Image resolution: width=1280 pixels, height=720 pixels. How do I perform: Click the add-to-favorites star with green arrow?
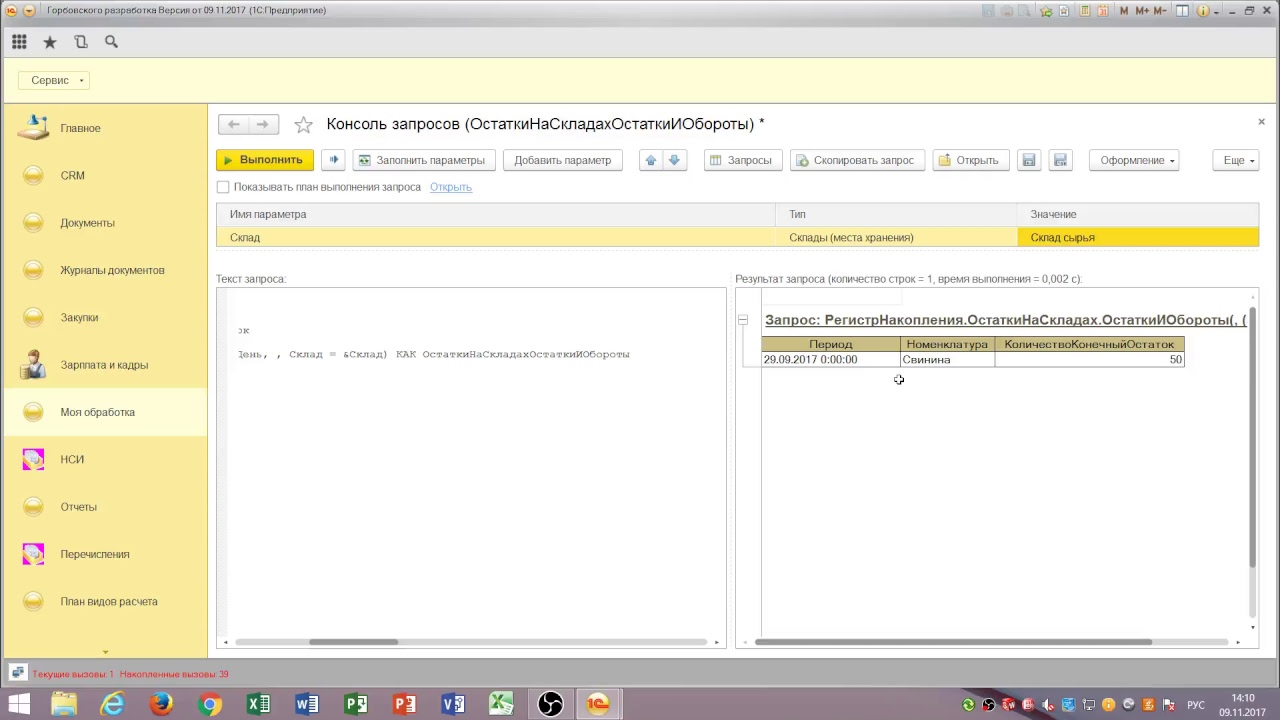click(1046, 11)
